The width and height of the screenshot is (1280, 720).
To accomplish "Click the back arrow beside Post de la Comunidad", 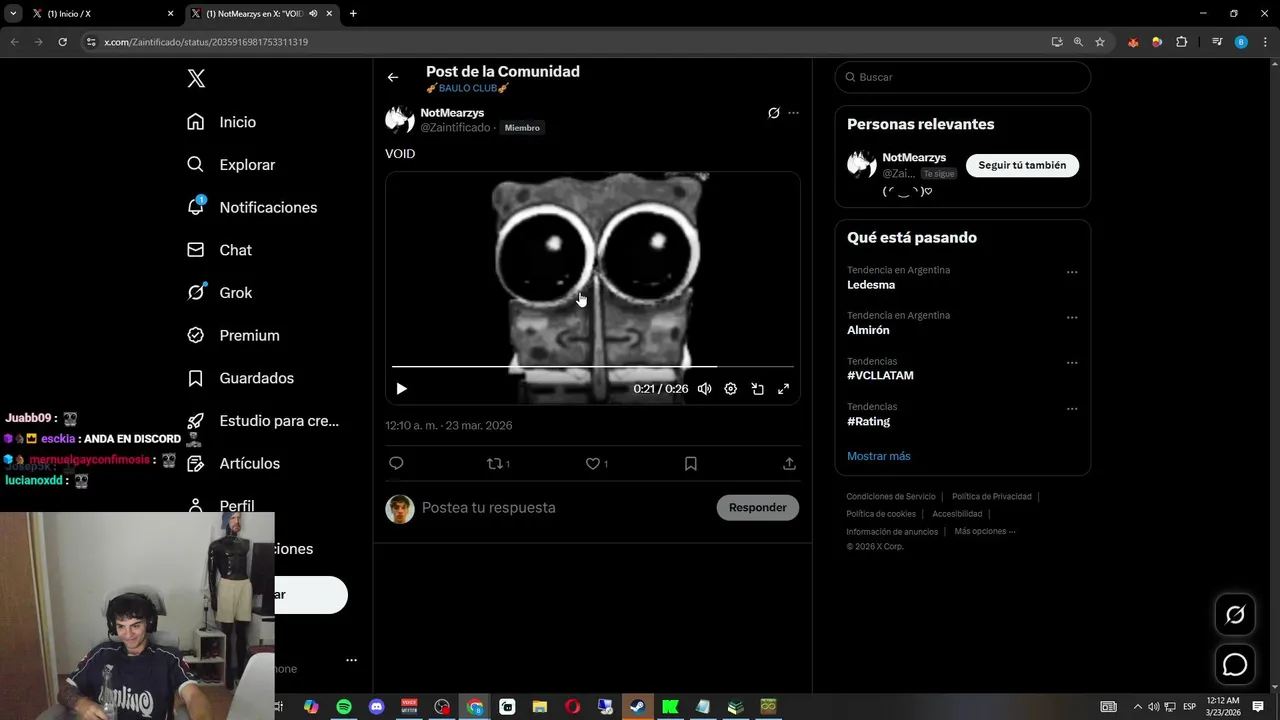I will 393,77.
